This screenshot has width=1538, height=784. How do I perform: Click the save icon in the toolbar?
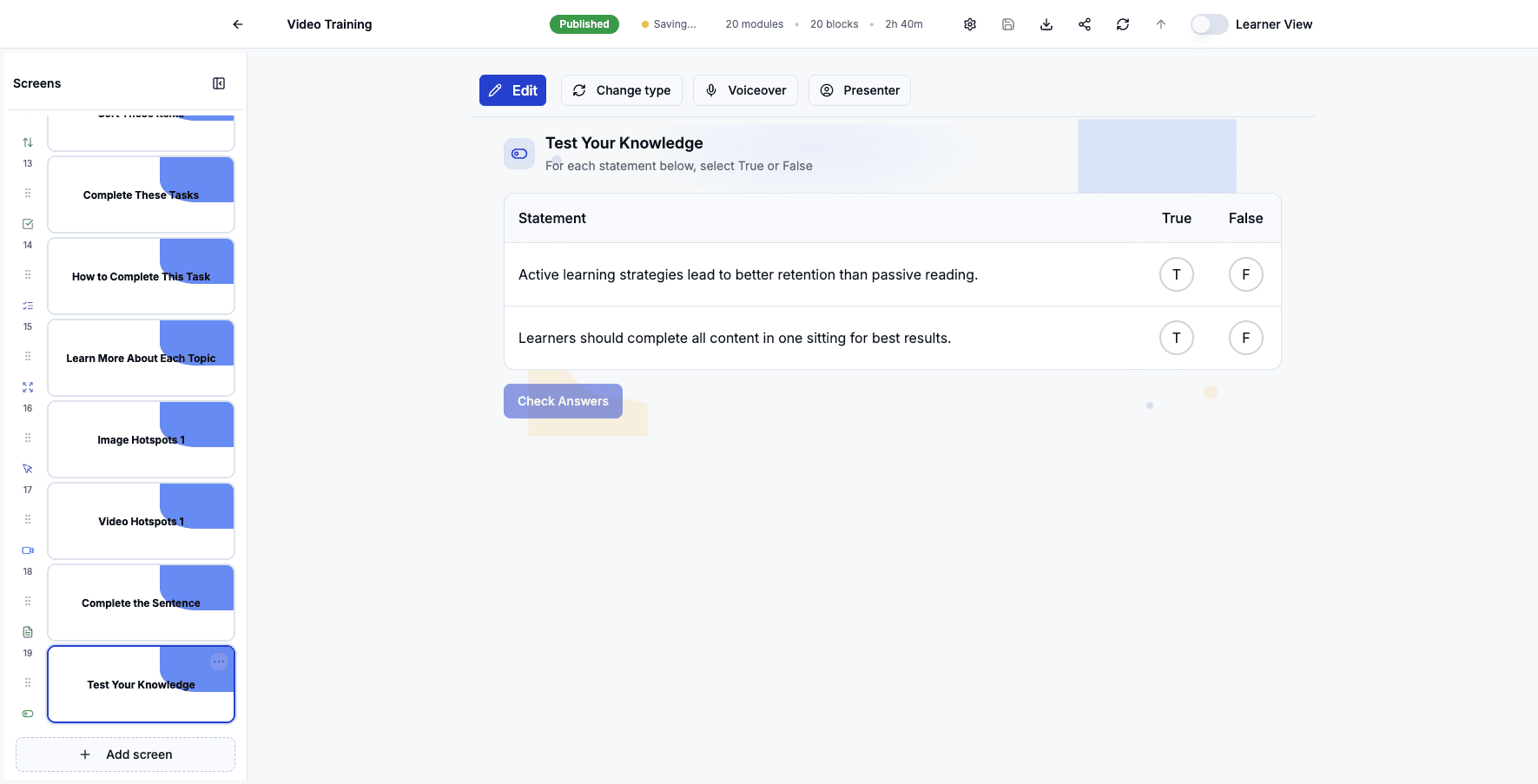click(1008, 24)
